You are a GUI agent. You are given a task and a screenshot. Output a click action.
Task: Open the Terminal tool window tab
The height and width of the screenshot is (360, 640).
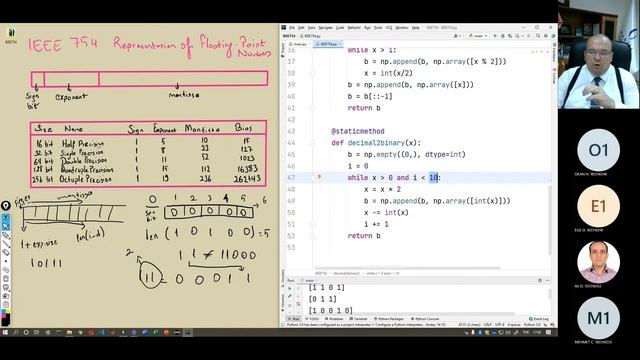(x=358, y=319)
